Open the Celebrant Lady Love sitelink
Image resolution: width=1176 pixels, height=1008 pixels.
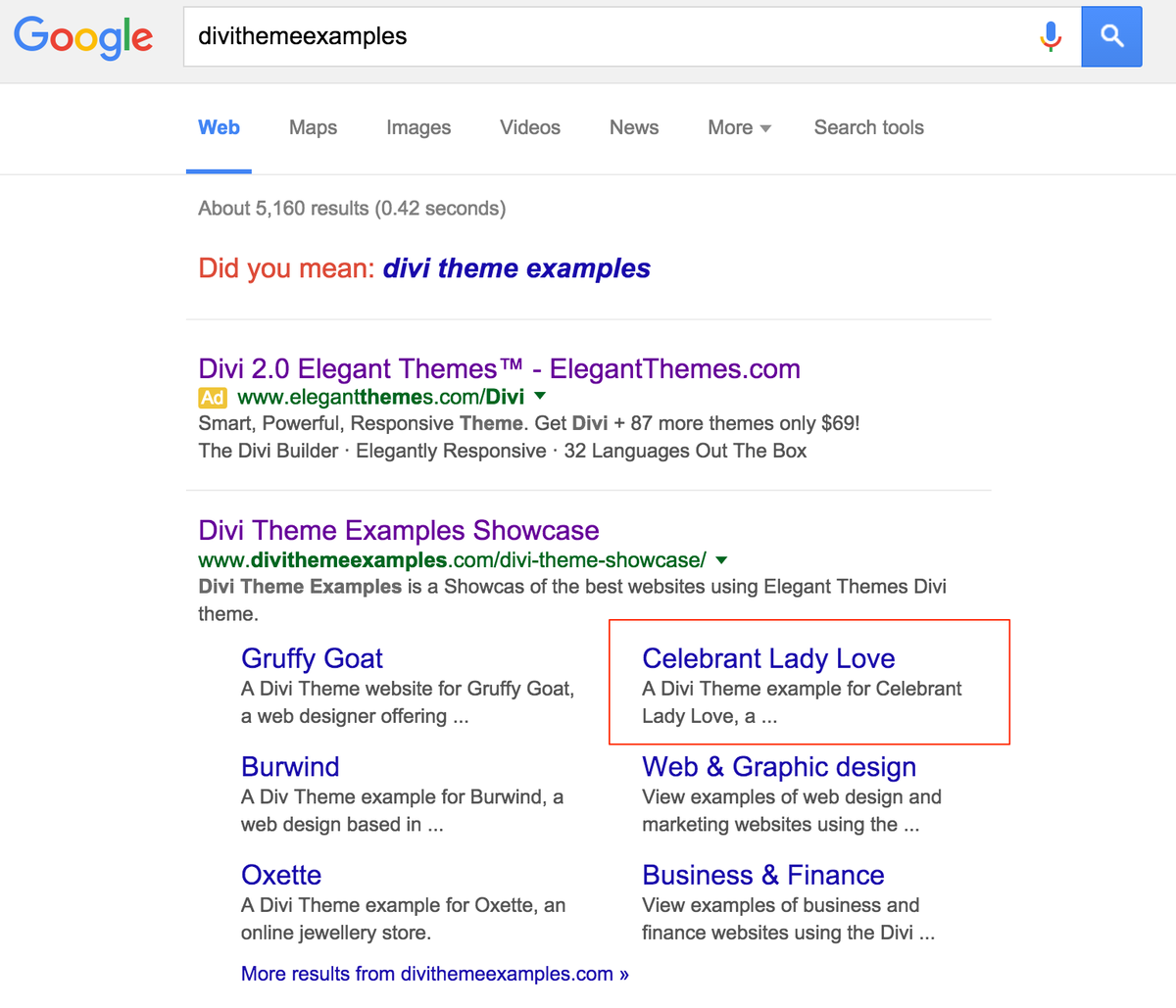[x=768, y=658]
